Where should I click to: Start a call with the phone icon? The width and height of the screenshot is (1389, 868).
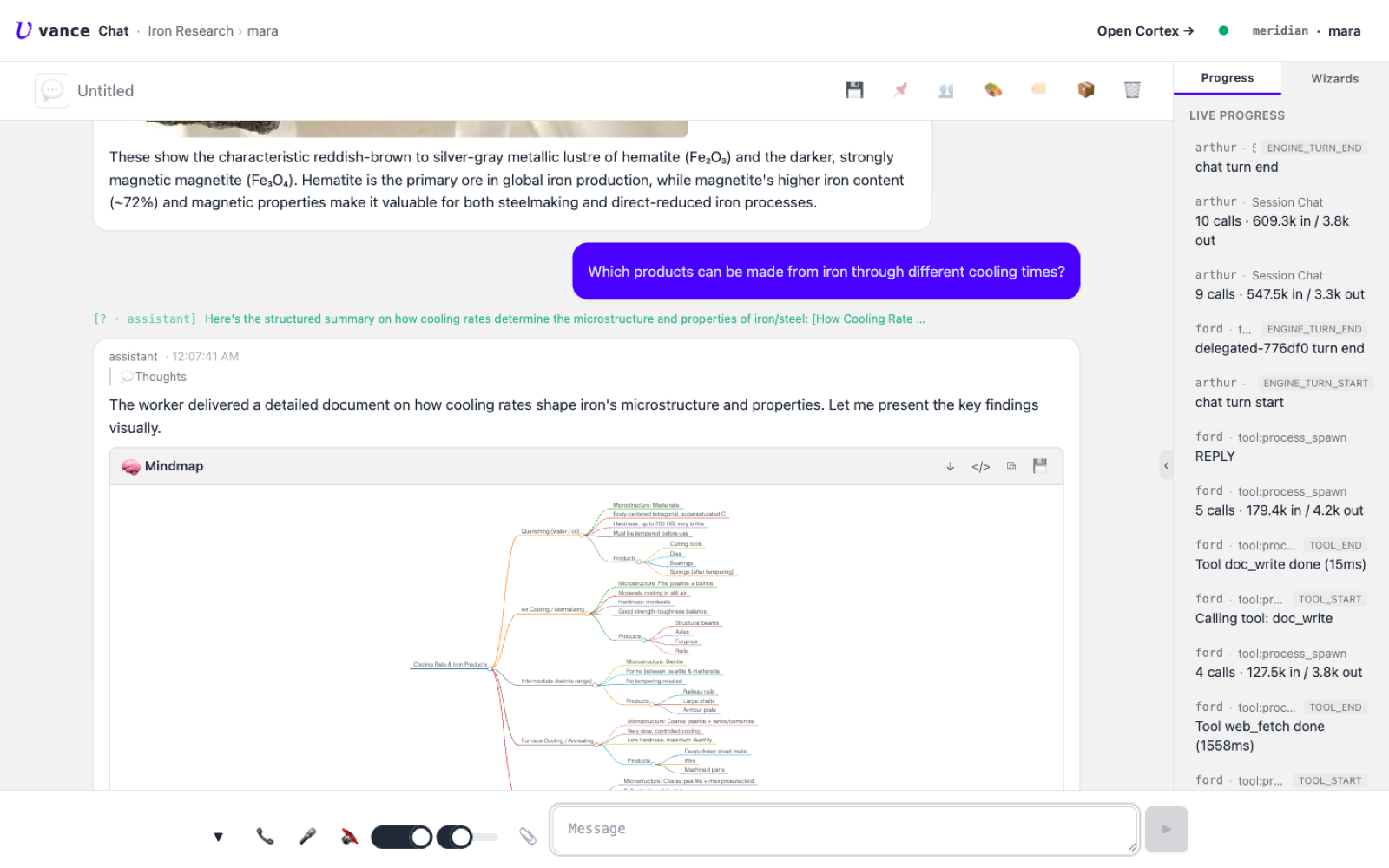(x=265, y=836)
